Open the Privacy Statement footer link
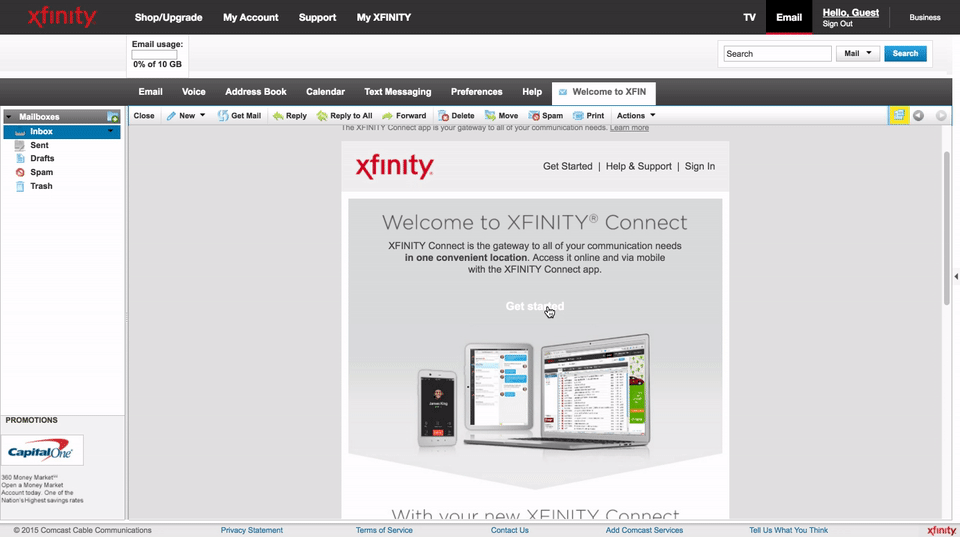The height and width of the screenshot is (537, 960). click(x=252, y=530)
